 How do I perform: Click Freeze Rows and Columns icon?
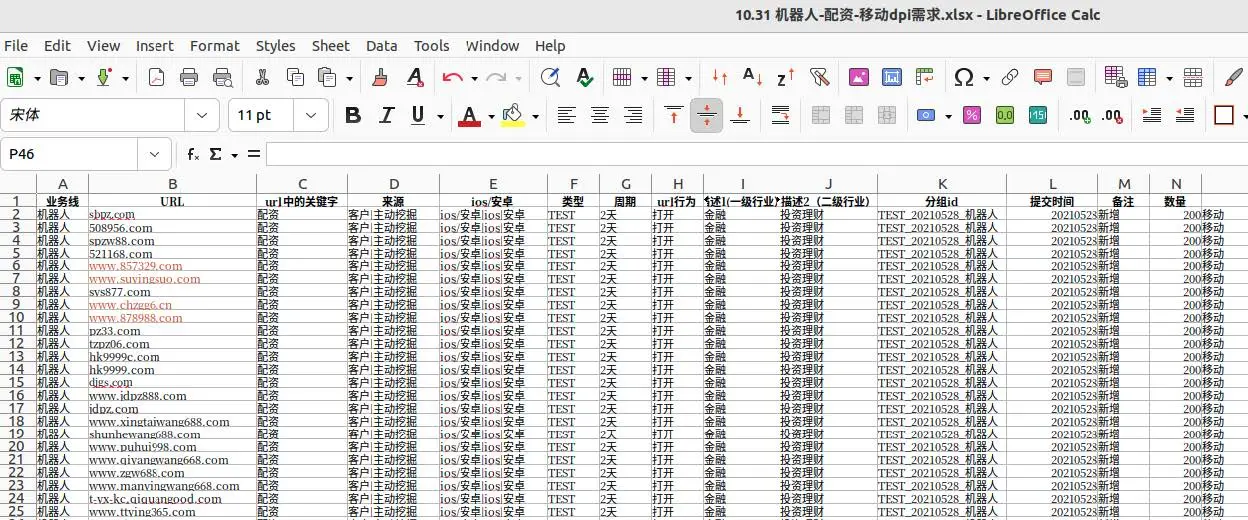1148,77
